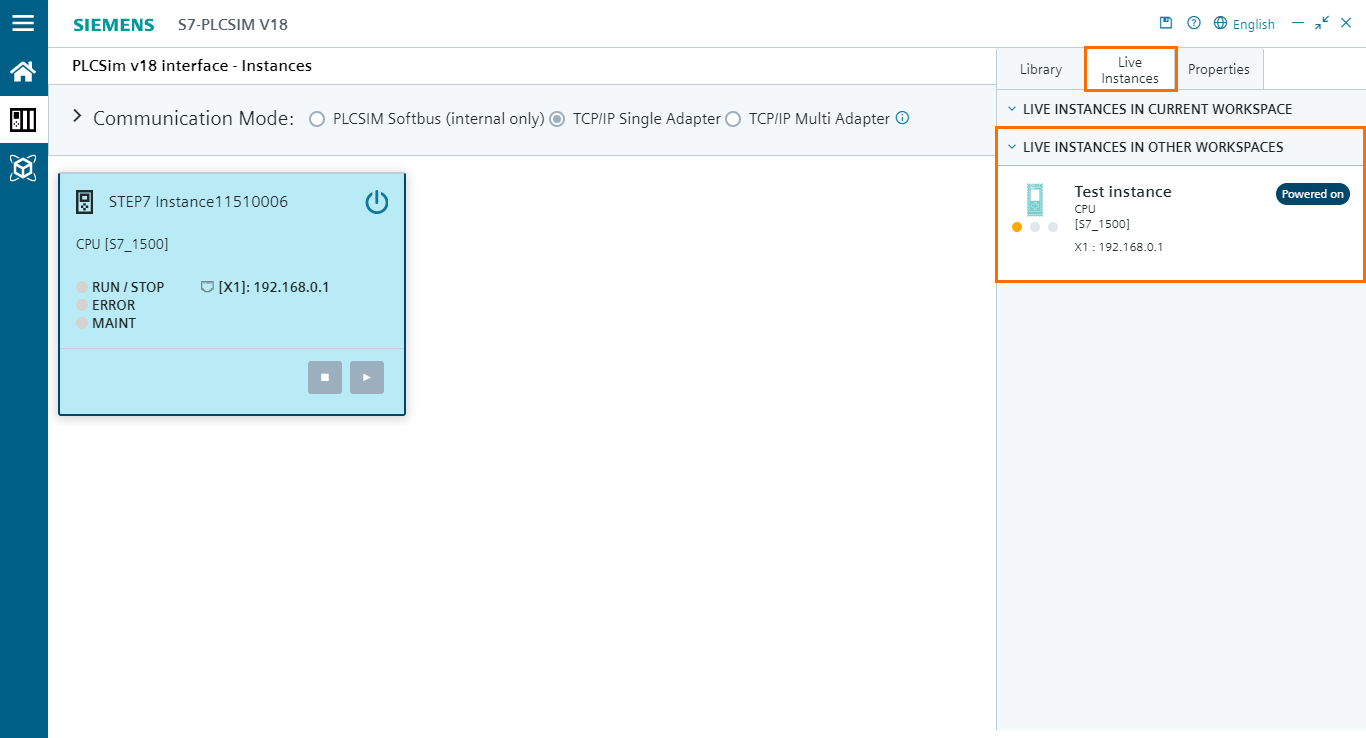Stop the instance with the square button
The image size is (1366, 738).
(x=324, y=377)
